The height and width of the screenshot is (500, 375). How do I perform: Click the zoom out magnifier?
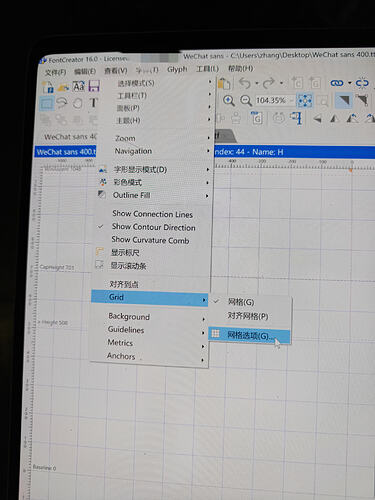[x=246, y=100]
